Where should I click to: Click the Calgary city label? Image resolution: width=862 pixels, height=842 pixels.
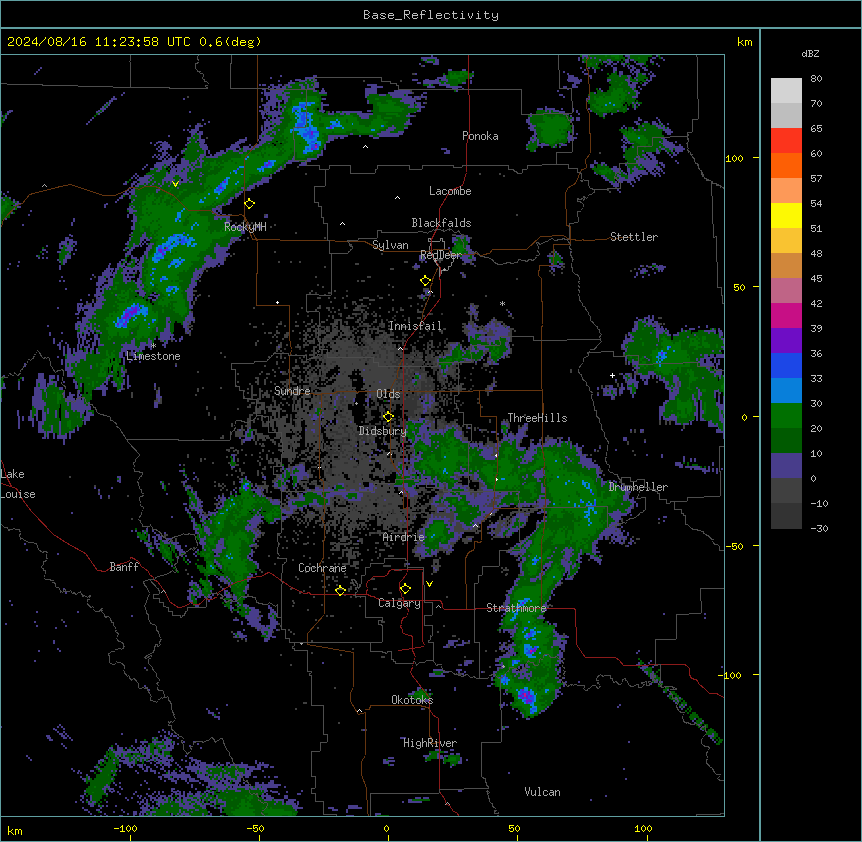tap(399, 603)
